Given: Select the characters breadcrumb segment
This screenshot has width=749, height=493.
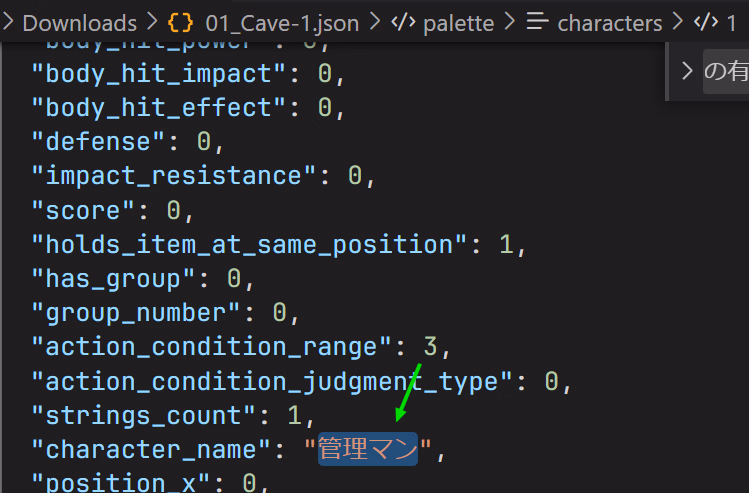Looking at the screenshot, I should pyautogui.click(x=610, y=22).
